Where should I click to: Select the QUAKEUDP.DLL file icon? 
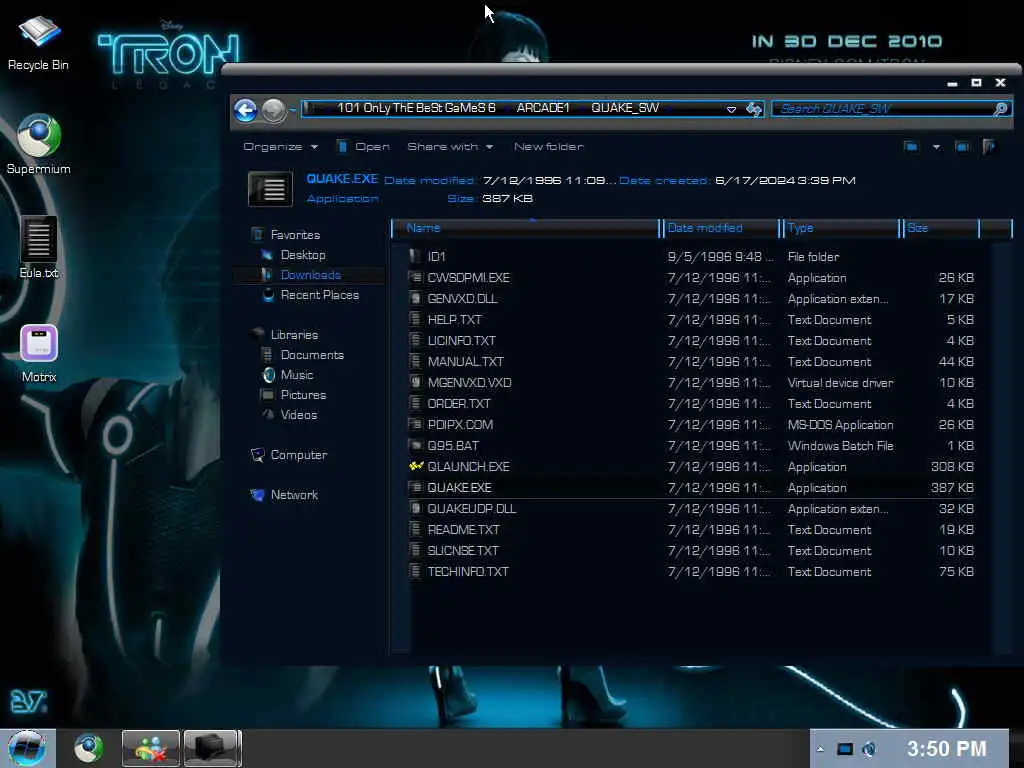pyautogui.click(x=415, y=508)
